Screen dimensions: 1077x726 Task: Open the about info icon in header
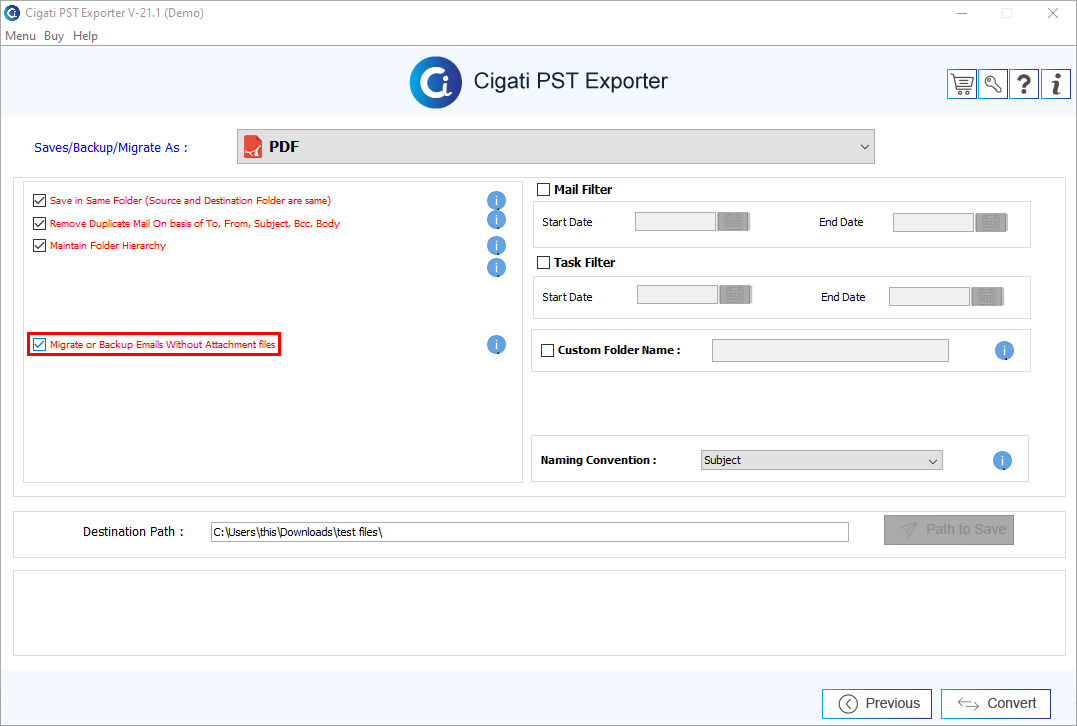pos(1056,84)
